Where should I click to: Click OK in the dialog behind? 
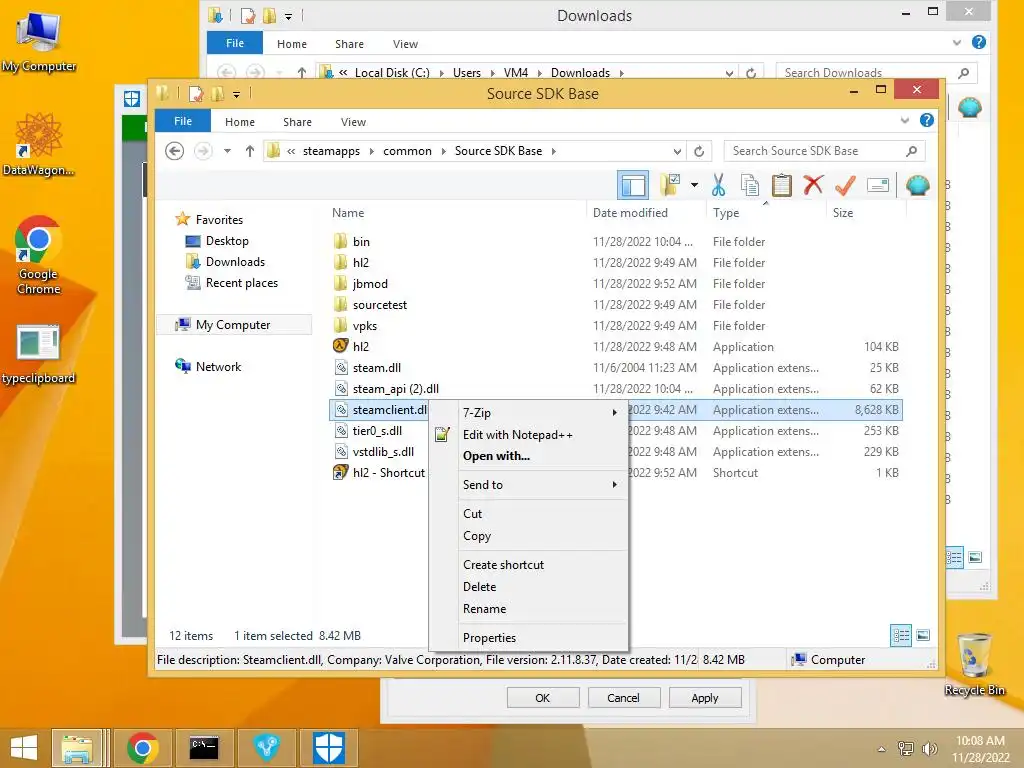(543, 698)
